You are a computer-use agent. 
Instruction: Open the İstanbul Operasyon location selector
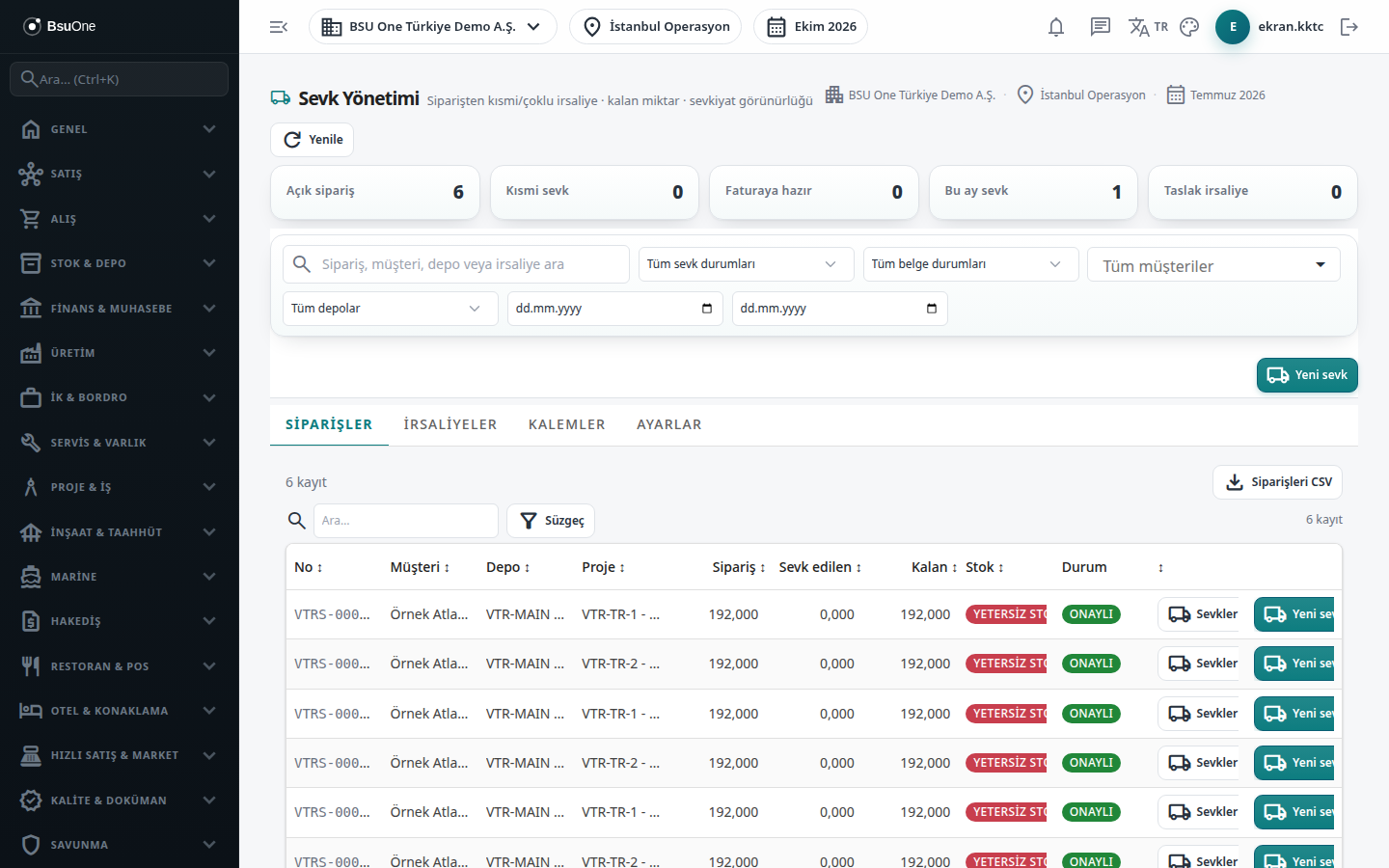pyautogui.click(x=655, y=27)
